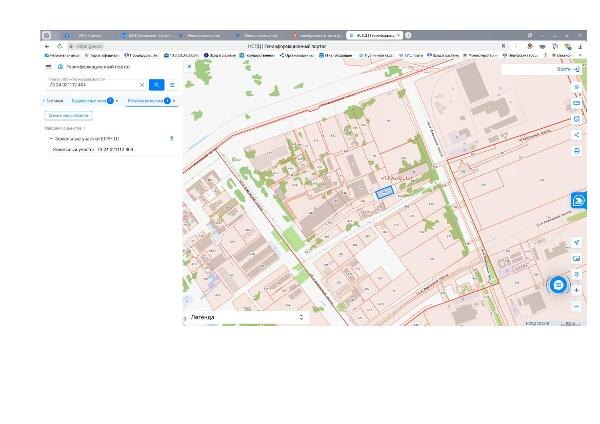Click the Войти login button

tap(569, 69)
